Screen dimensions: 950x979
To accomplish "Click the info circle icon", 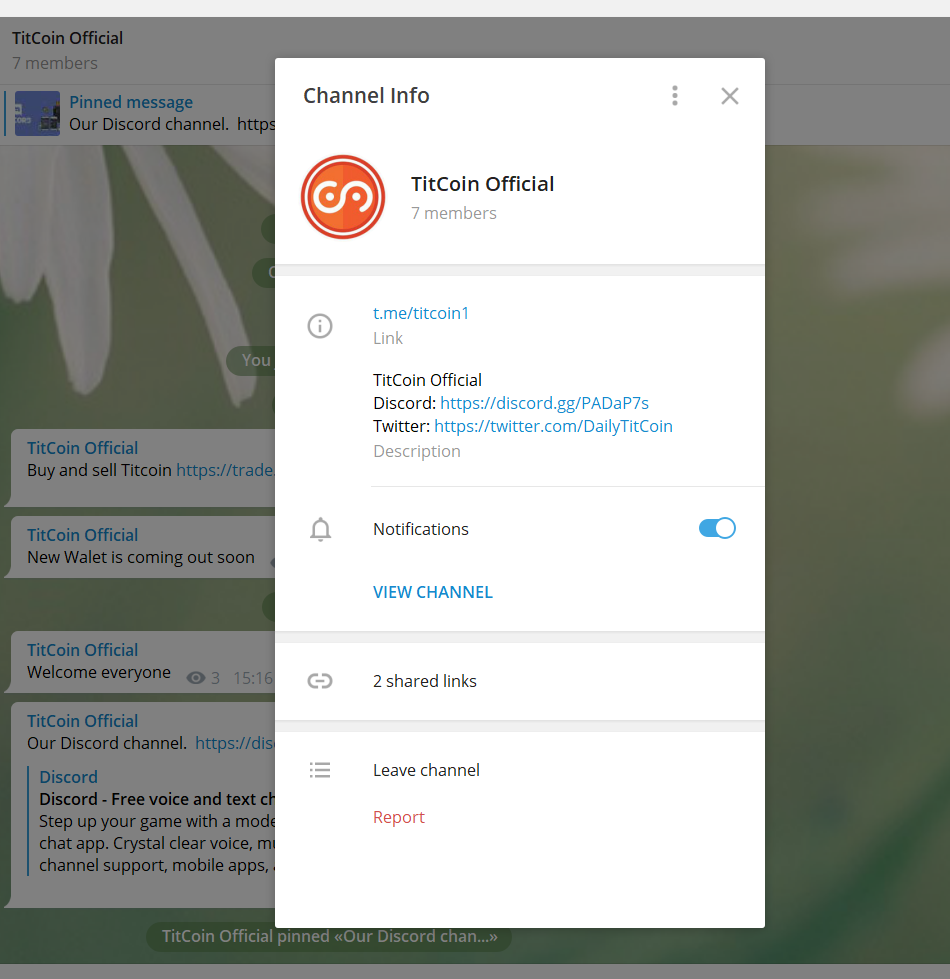I will [x=320, y=326].
